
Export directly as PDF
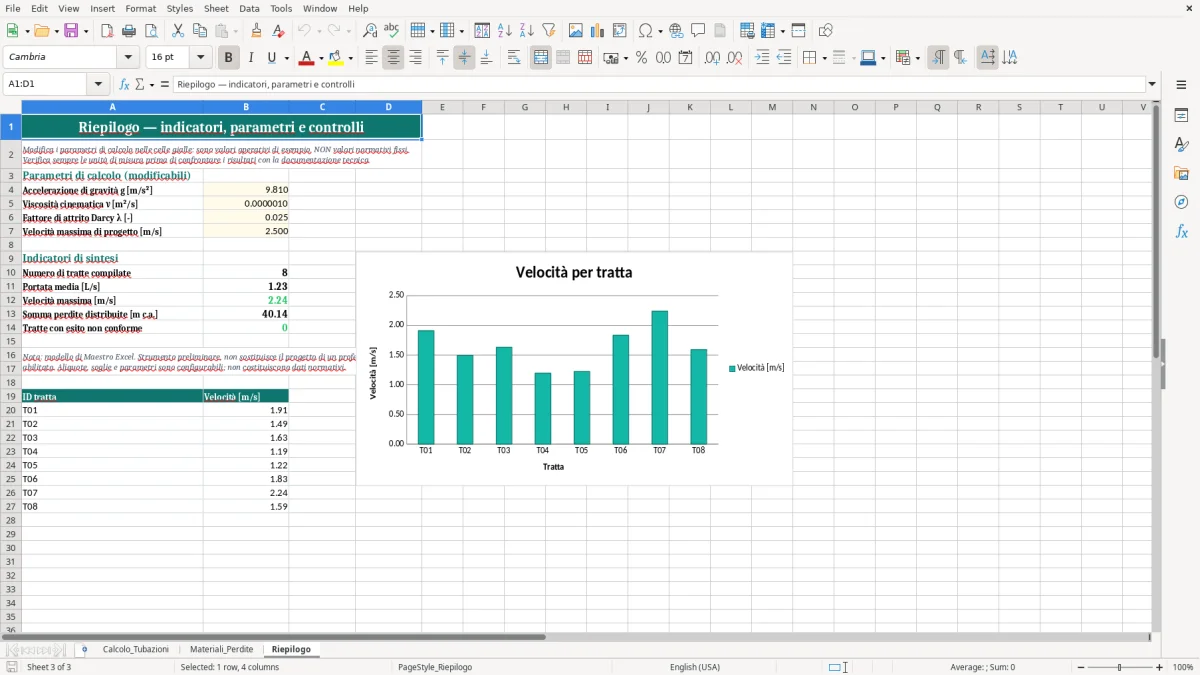(x=107, y=31)
